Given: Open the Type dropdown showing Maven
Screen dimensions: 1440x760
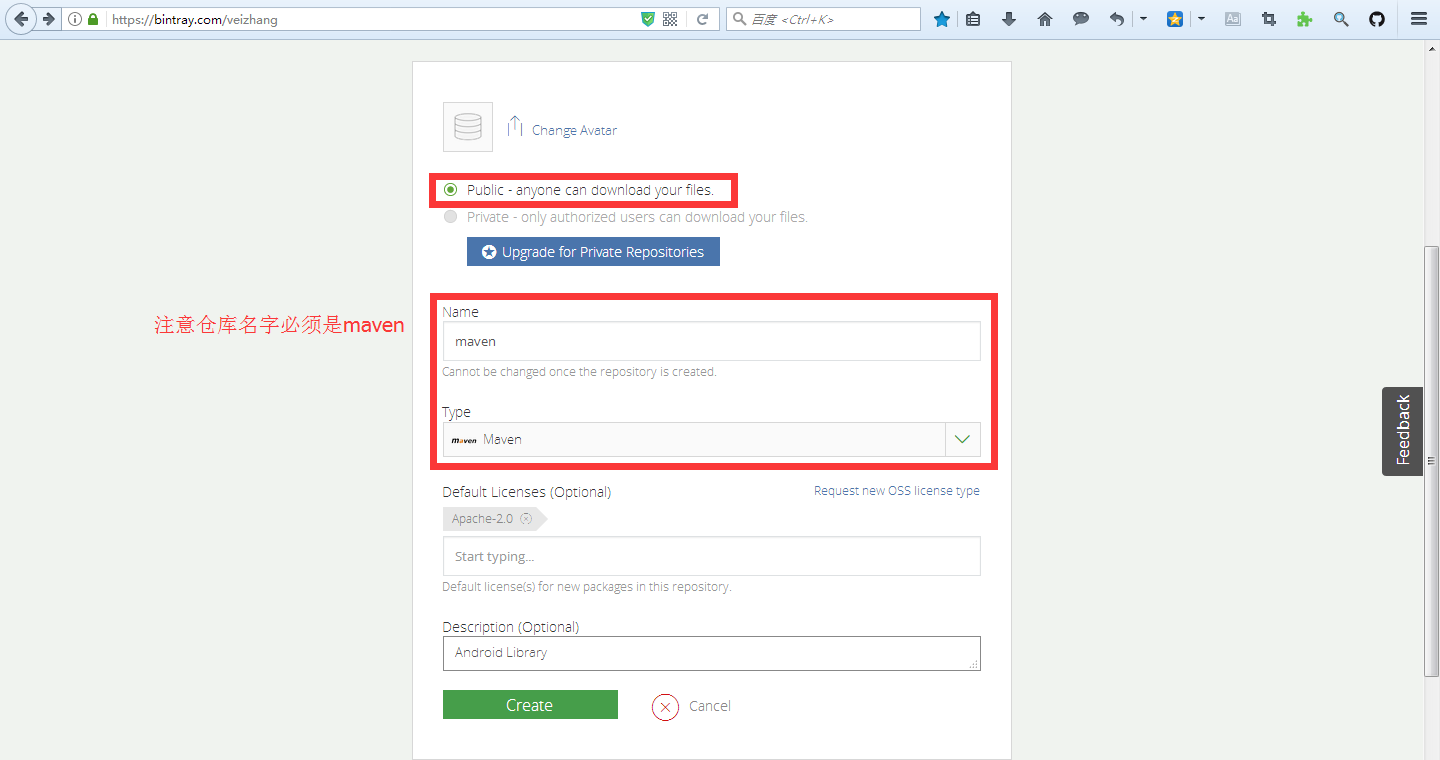Looking at the screenshot, I should pyautogui.click(x=711, y=439).
